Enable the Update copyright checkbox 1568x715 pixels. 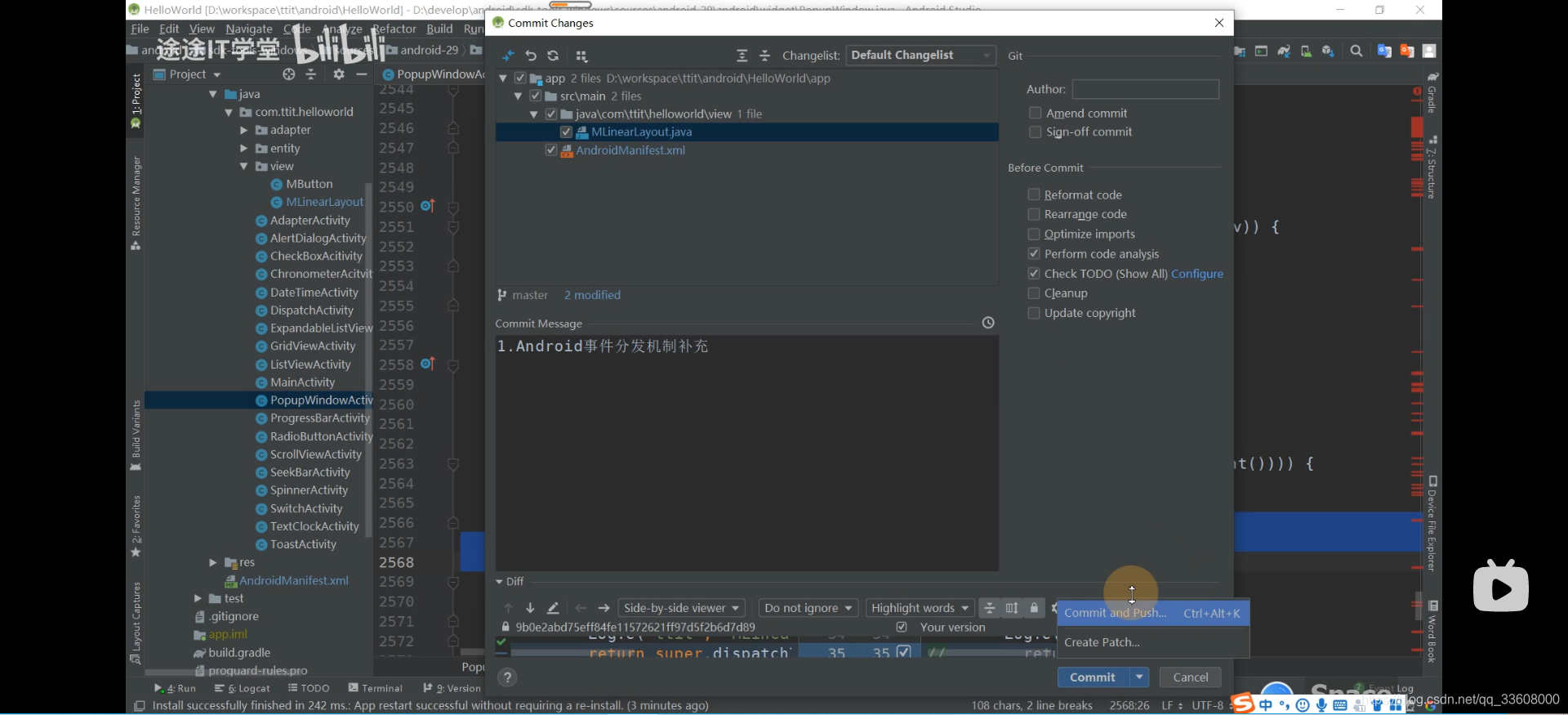1034,313
